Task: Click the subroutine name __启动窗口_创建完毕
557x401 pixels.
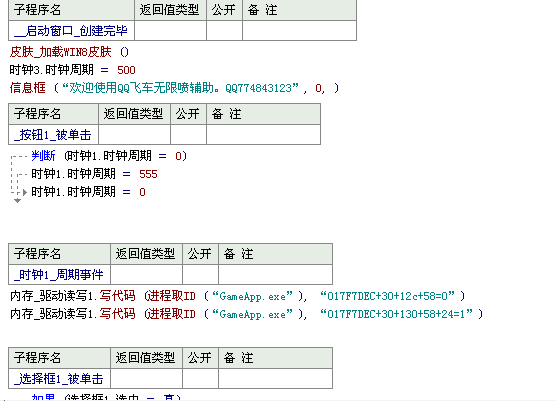Action: click(x=71, y=31)
